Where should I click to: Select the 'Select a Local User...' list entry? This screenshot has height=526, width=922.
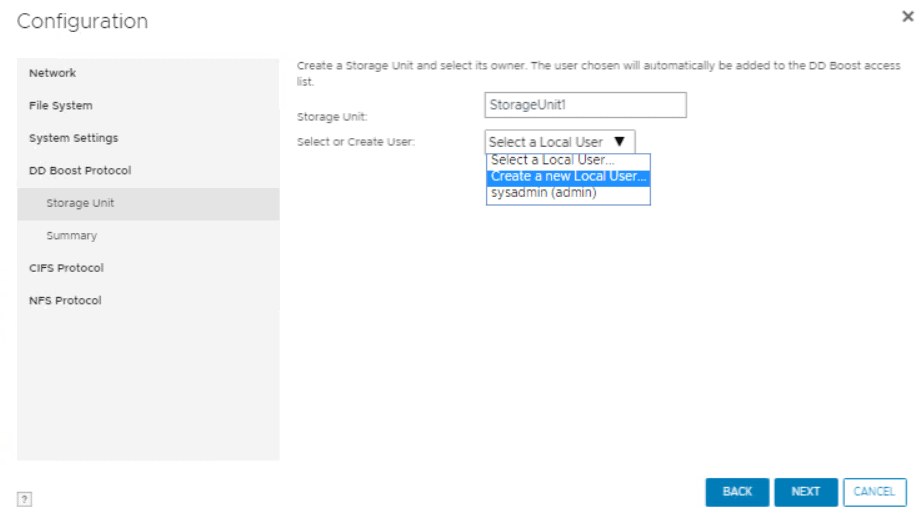552,160
